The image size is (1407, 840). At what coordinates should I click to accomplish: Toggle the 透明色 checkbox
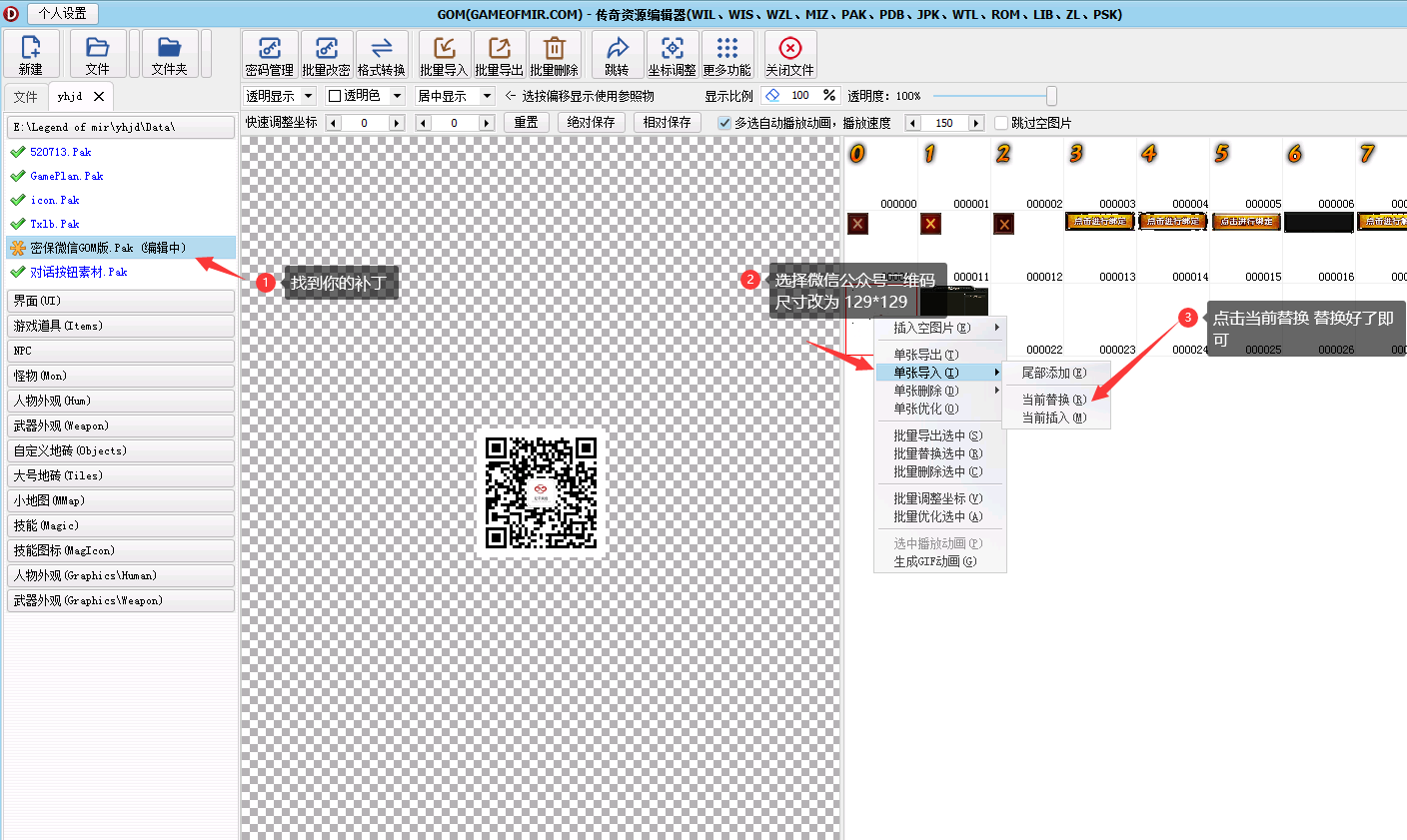click(335, 96)
